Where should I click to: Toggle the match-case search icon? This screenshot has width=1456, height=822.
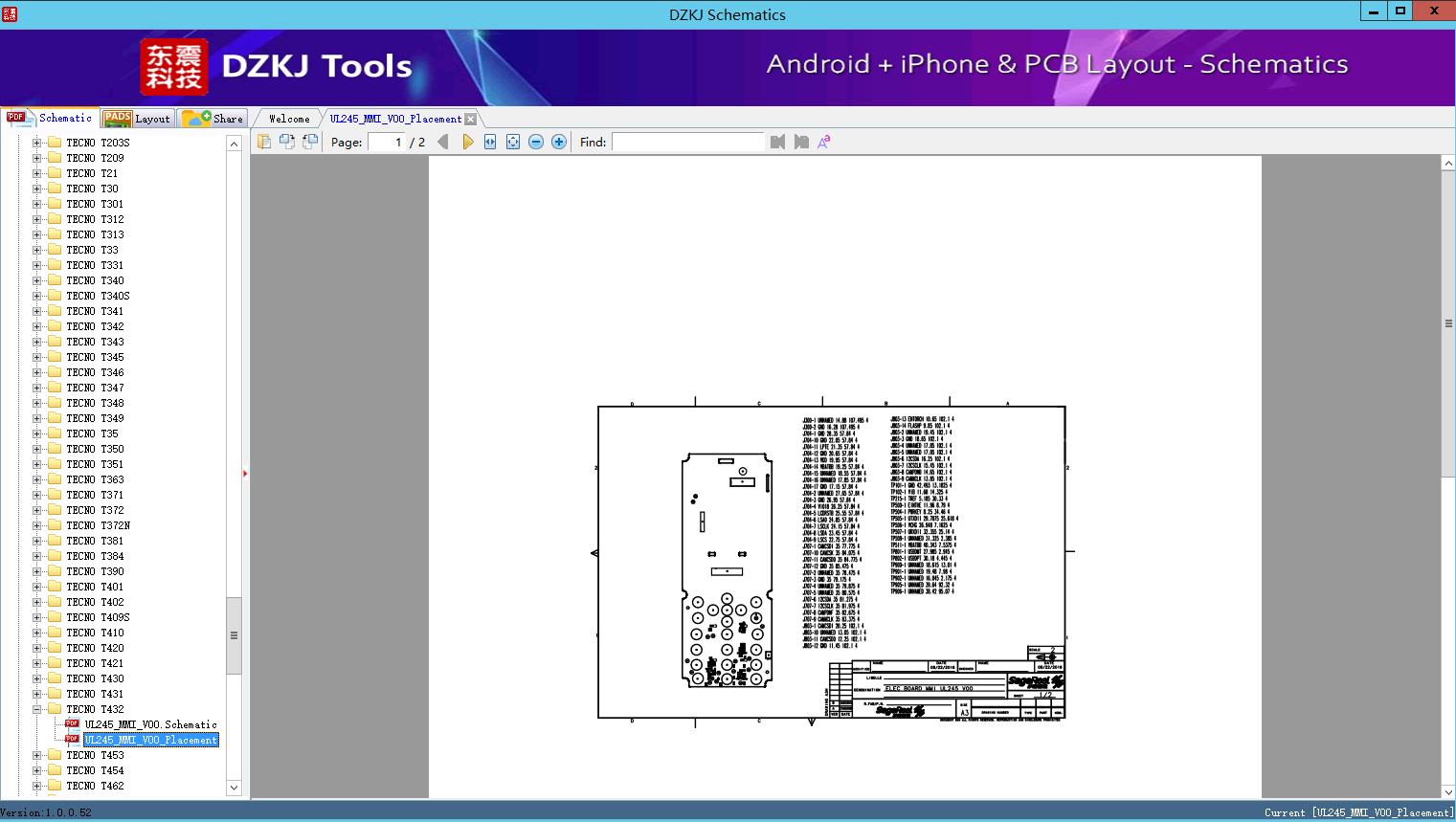click(x=823, y=142)
